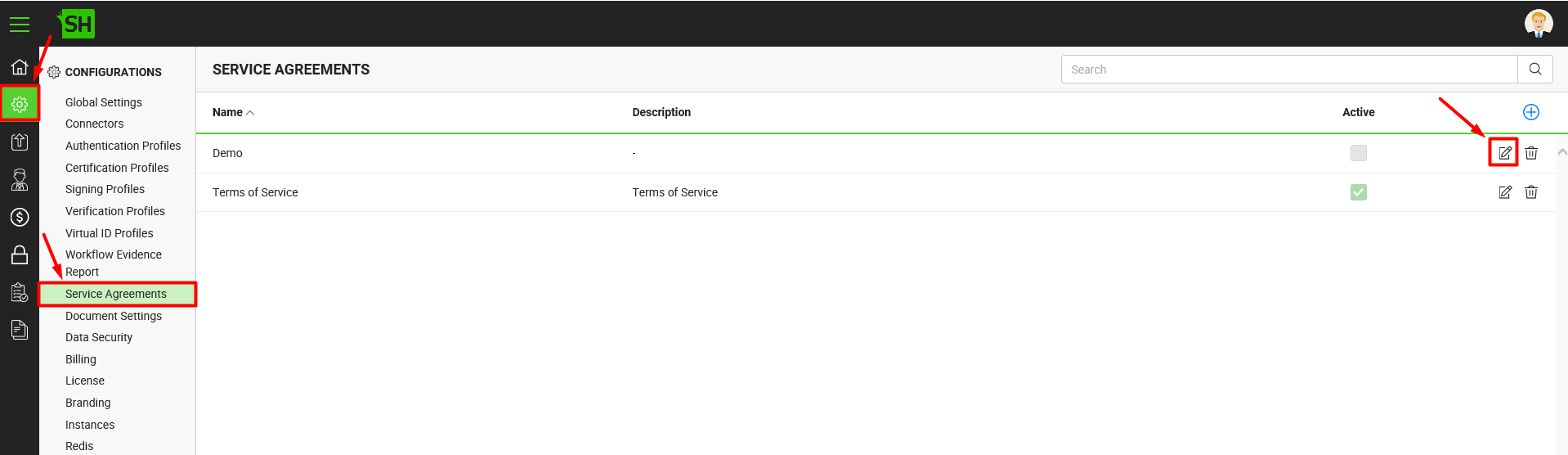Open Instances configuration
Viewport: 1568px width, 455px height.
tap(90, 425)
